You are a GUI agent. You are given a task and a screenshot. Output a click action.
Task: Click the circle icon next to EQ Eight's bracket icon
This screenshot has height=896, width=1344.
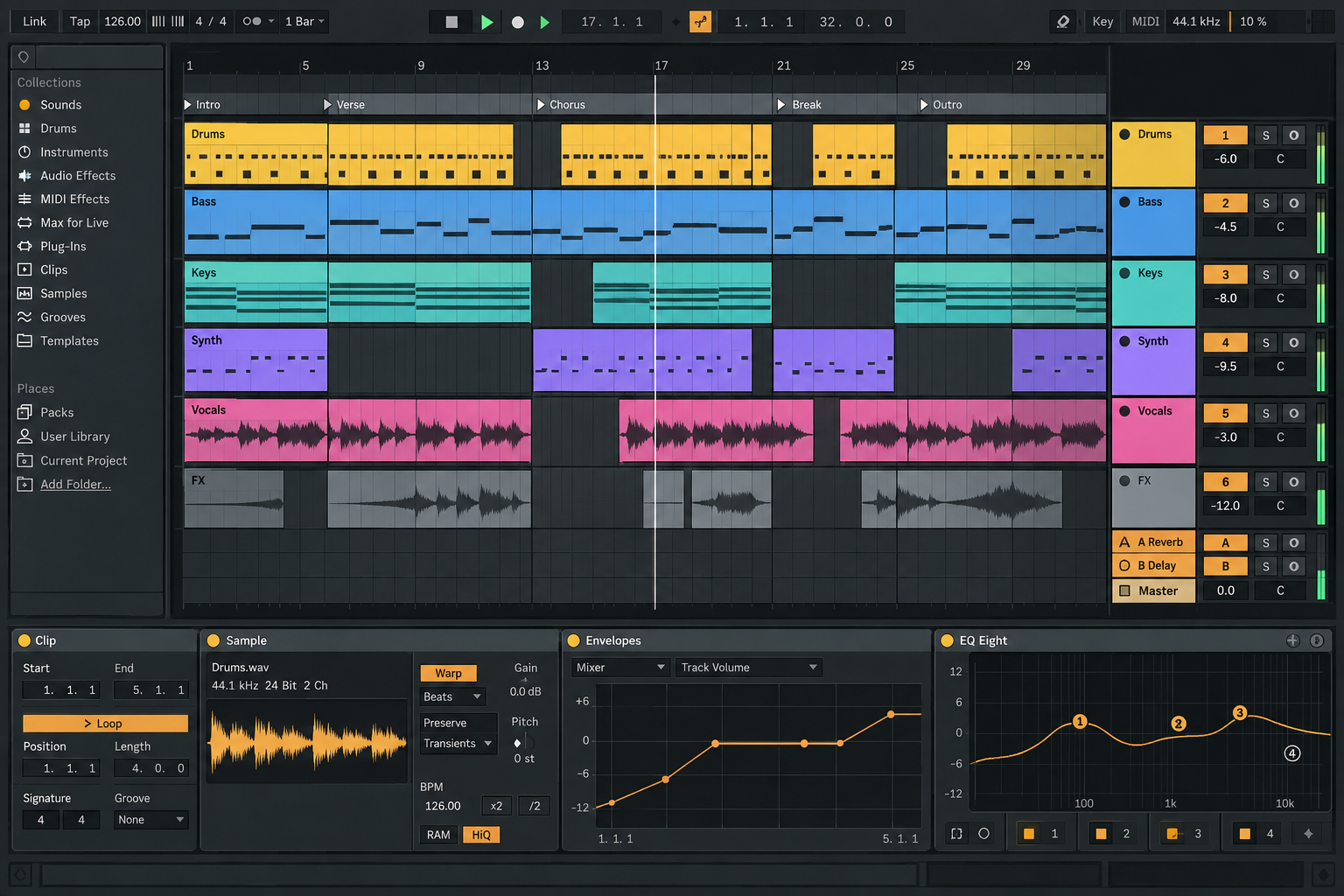click(x=983, y=834)
